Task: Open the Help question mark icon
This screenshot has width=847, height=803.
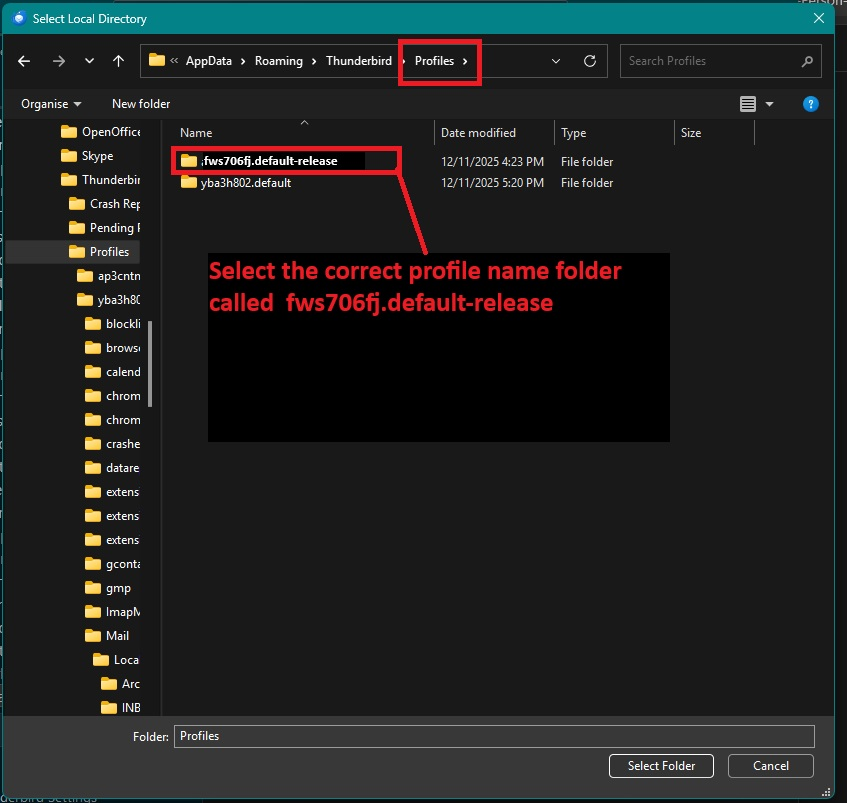Action: point(811,104)
